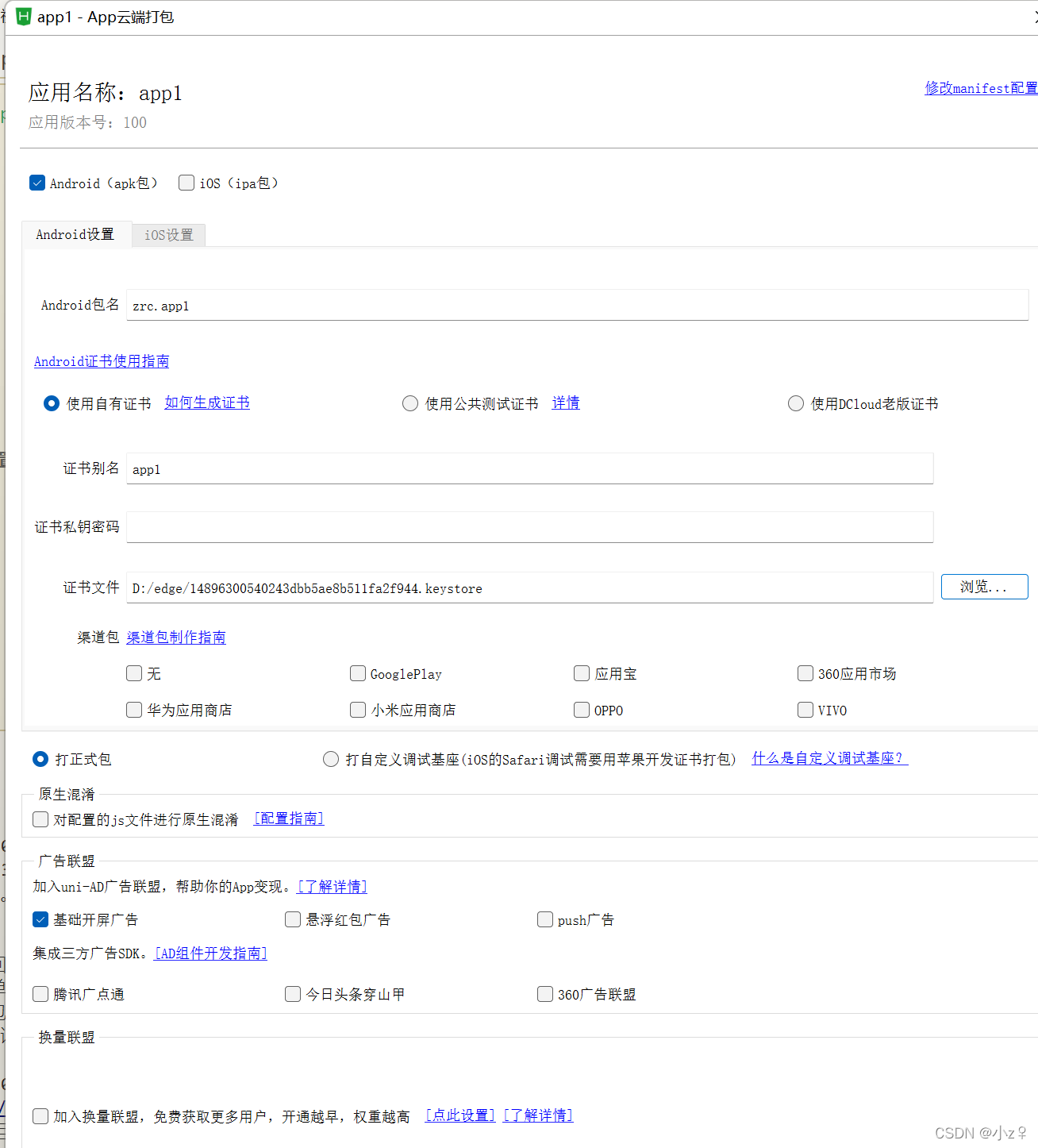Image resolution: width=1038 pixels, height=1148 pixels.
Task: Check 今日头条穿山甲 ad SDK
Action: tap(293, 994)
